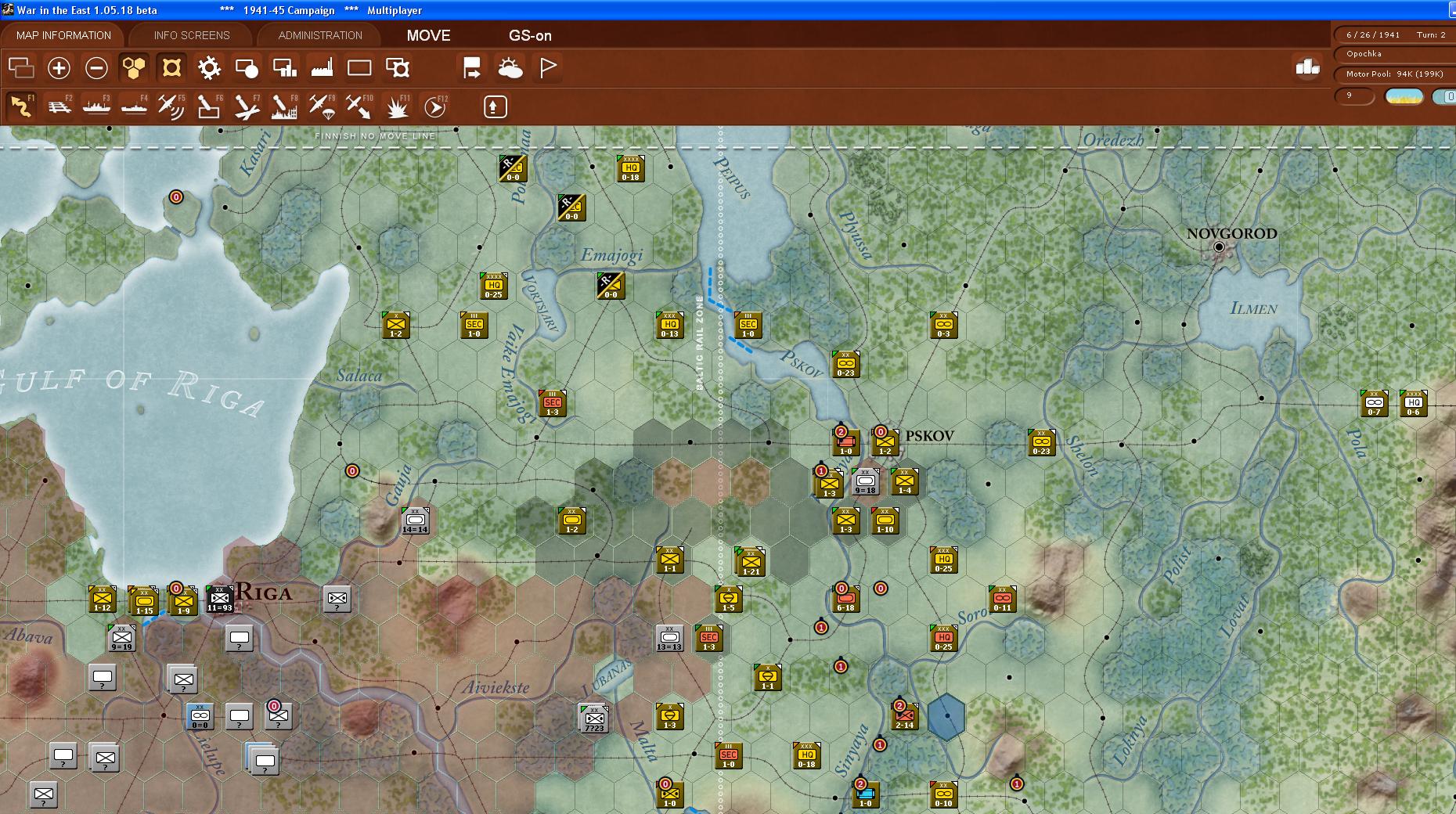Toggle the factory display icon
Viewport: 1456px width, 814px height.
[x=322, y=68]
